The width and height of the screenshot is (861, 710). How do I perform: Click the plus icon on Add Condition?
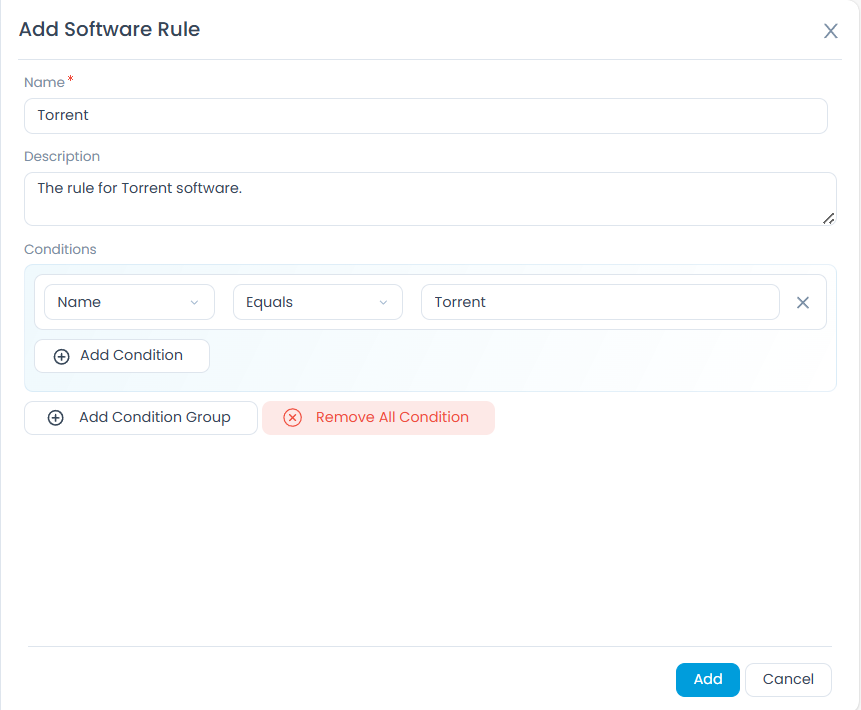coord(60,355)
